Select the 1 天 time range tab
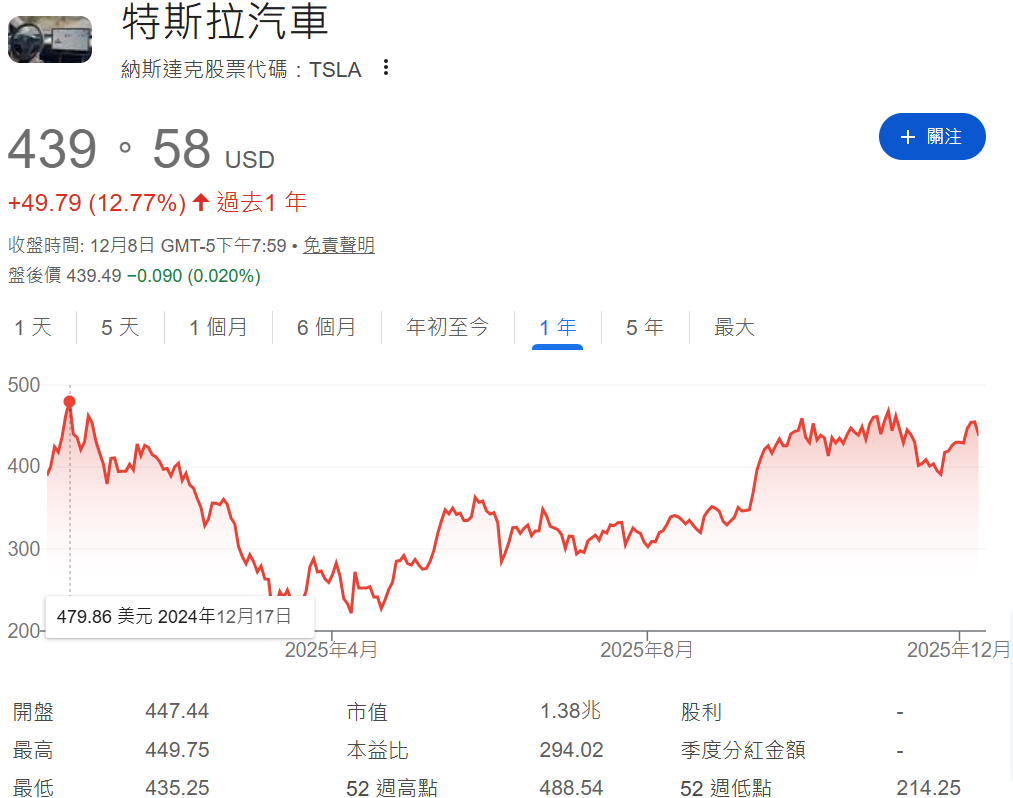 (x=33, y=327)
